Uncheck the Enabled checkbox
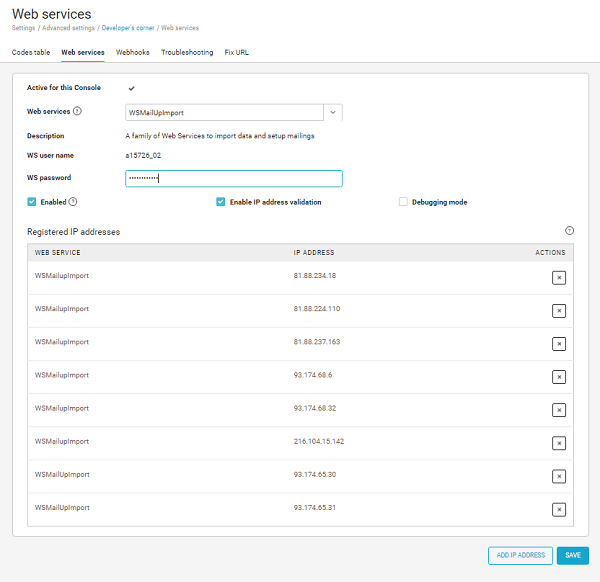Image resolution: width=600 pixels, height=582 pixels. (x=32, y=201)
